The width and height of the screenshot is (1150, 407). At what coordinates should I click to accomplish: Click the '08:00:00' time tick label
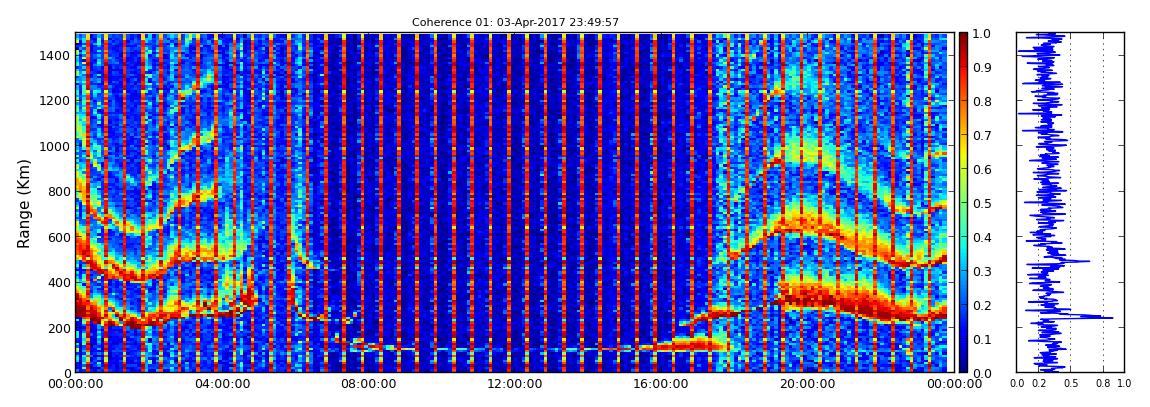366,384
